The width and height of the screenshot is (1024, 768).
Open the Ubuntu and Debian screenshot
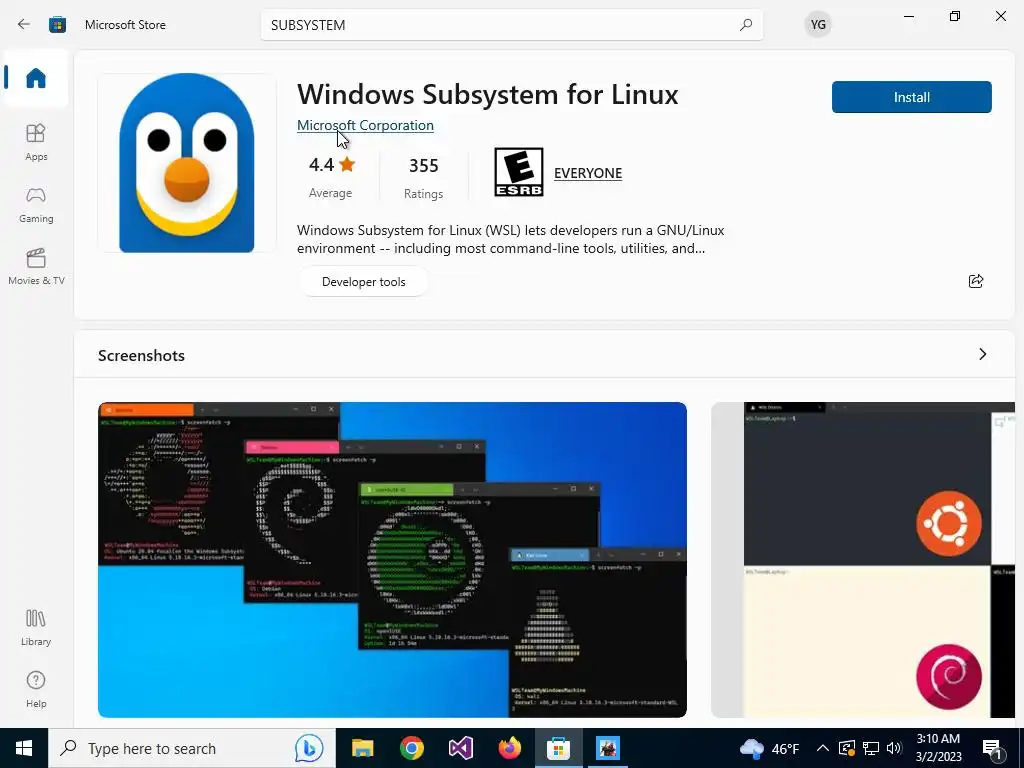863,560
